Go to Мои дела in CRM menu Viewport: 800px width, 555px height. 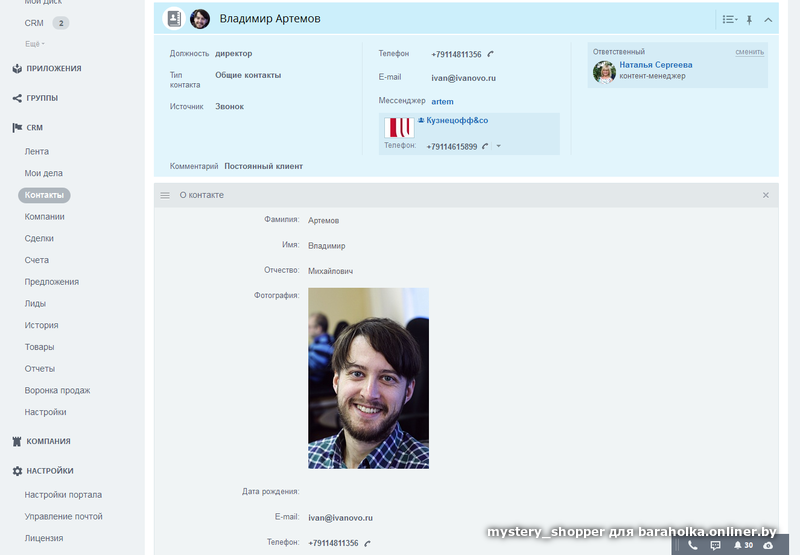pyautogui.click(x=43, y=173)
